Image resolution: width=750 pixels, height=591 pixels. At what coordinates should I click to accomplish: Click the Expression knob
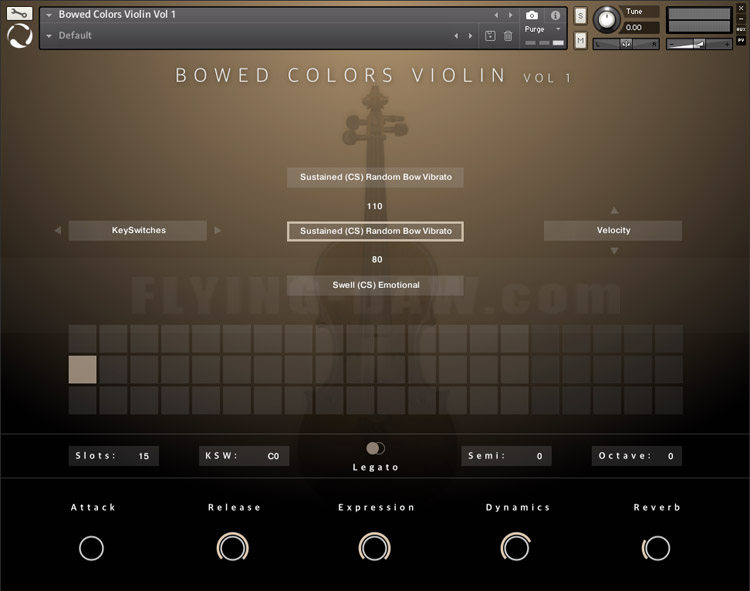pyautogui.click(x=375, y=547)
